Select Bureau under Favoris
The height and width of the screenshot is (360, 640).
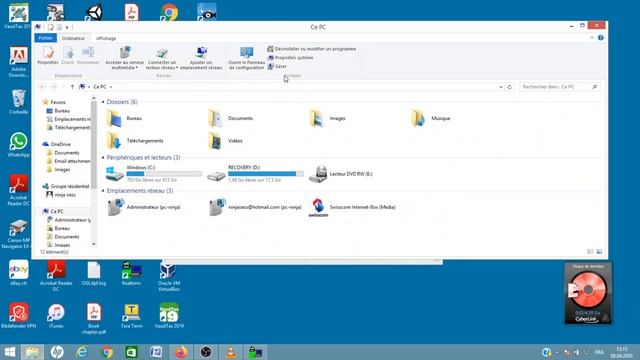[58, 111]
